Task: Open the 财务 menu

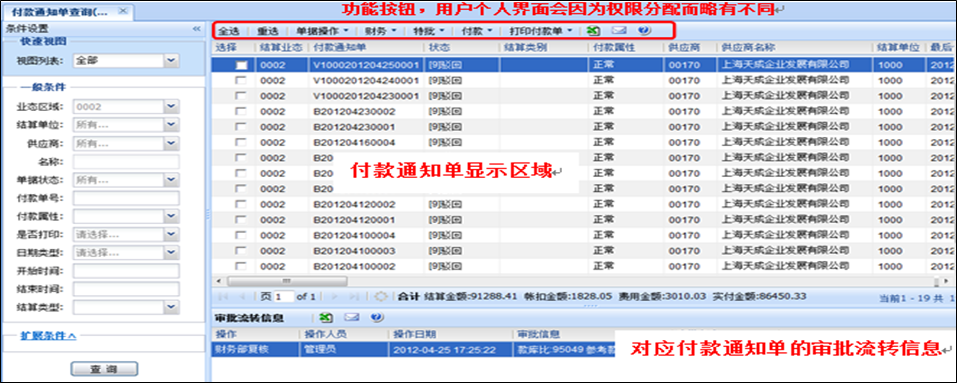Action: tap(381, 30)
